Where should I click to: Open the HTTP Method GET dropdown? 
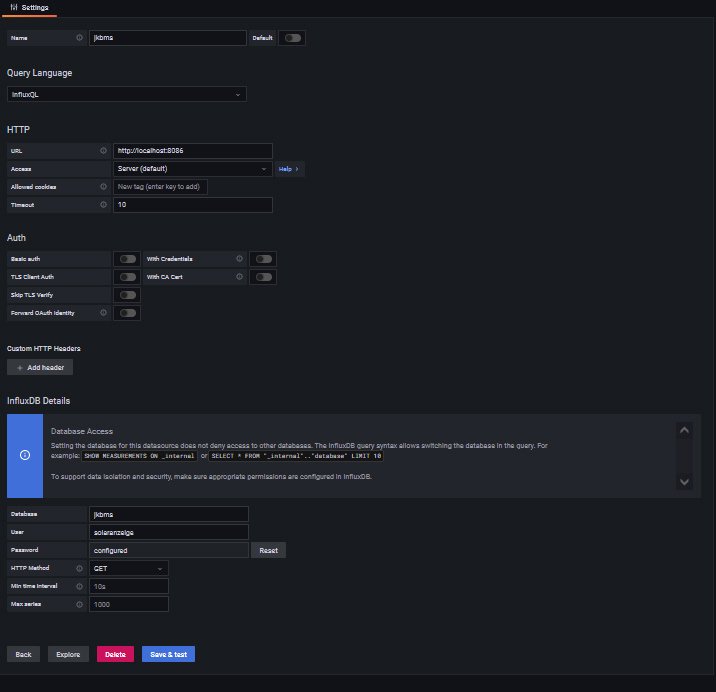[128, 568]
